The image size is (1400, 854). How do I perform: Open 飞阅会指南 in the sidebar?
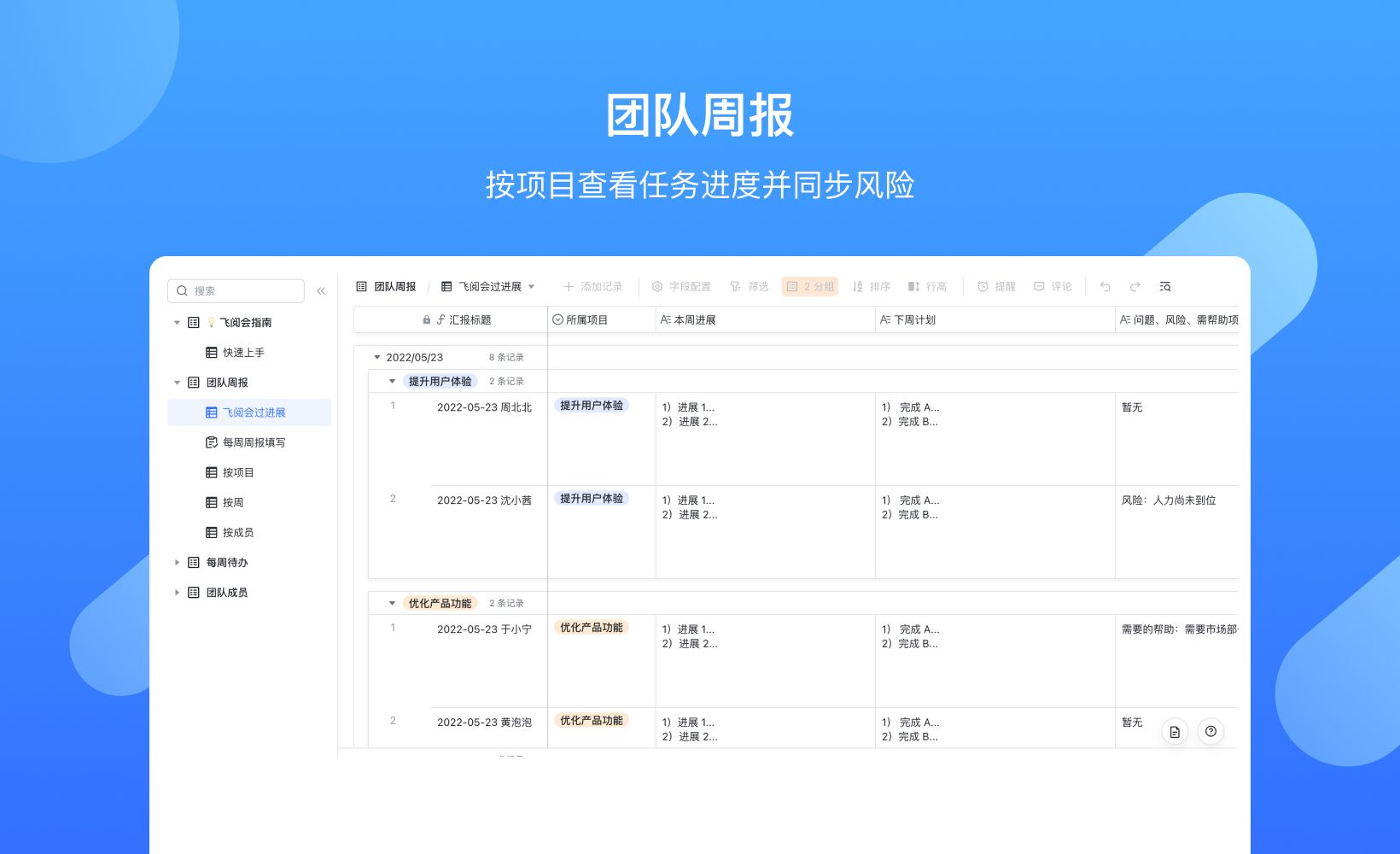(x=245, y=323)
